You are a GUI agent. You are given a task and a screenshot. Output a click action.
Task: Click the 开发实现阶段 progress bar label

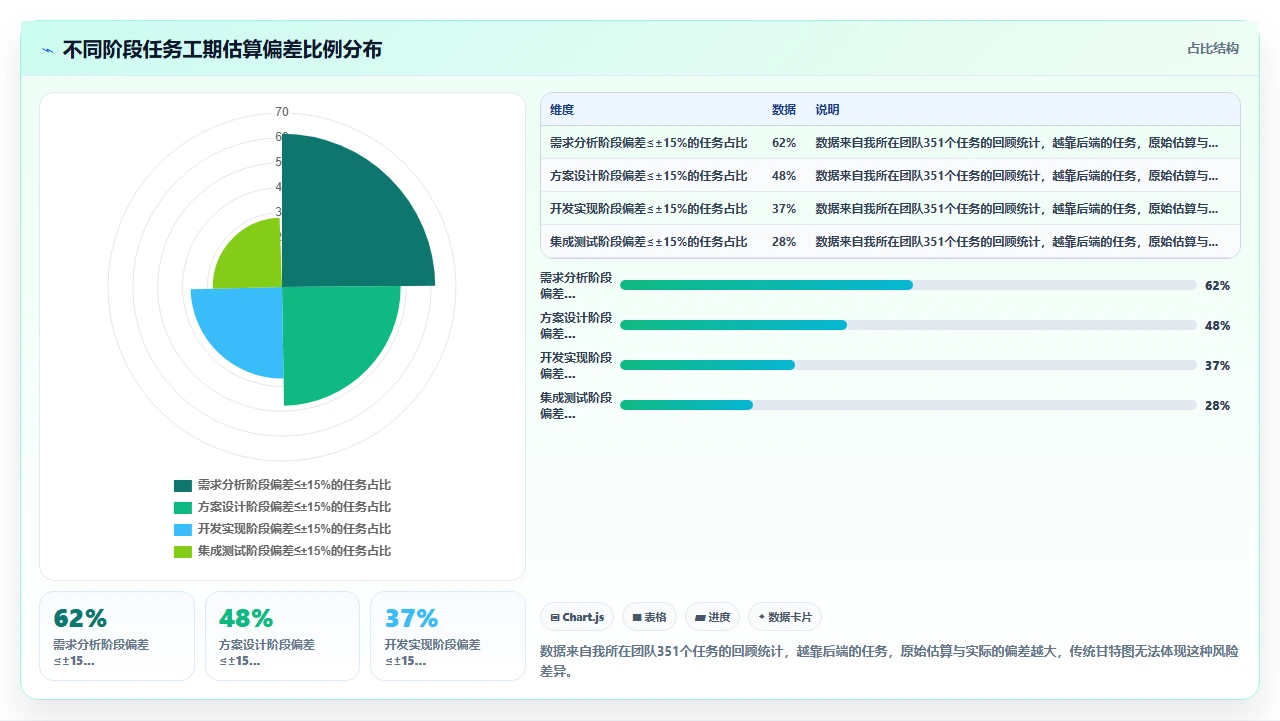(x=576, y=365)
